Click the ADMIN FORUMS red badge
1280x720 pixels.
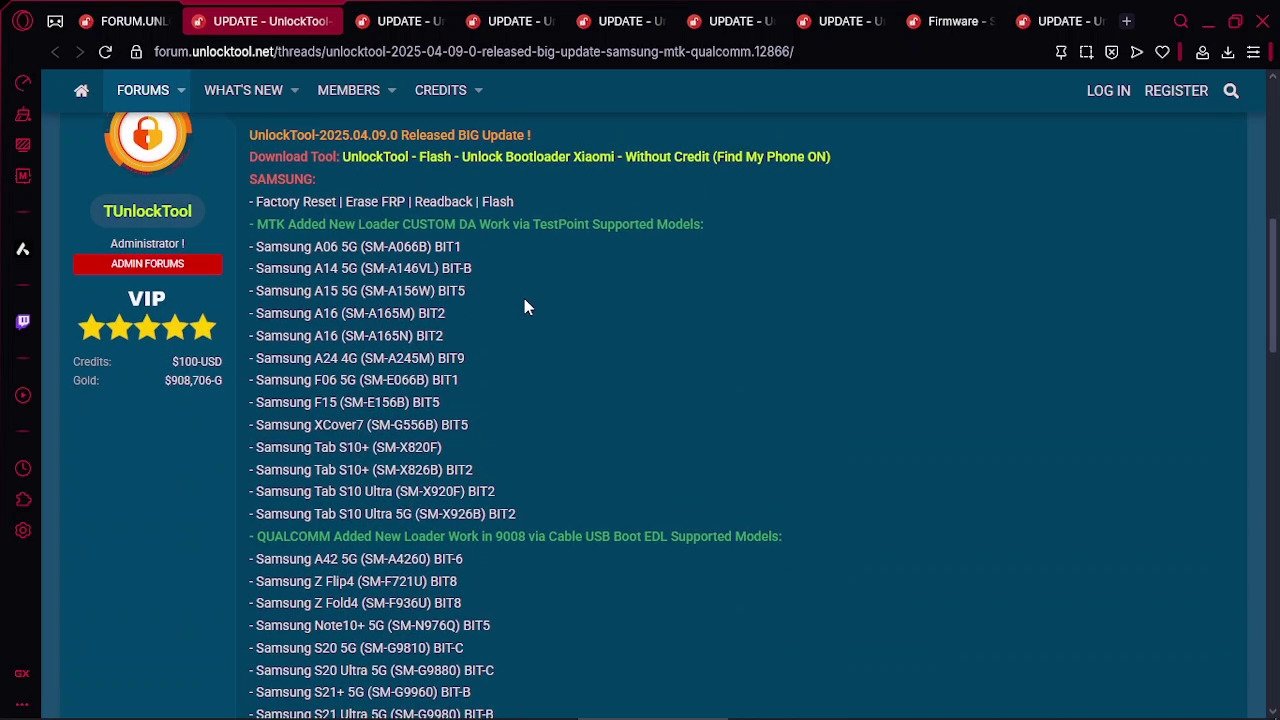point(147,264)
